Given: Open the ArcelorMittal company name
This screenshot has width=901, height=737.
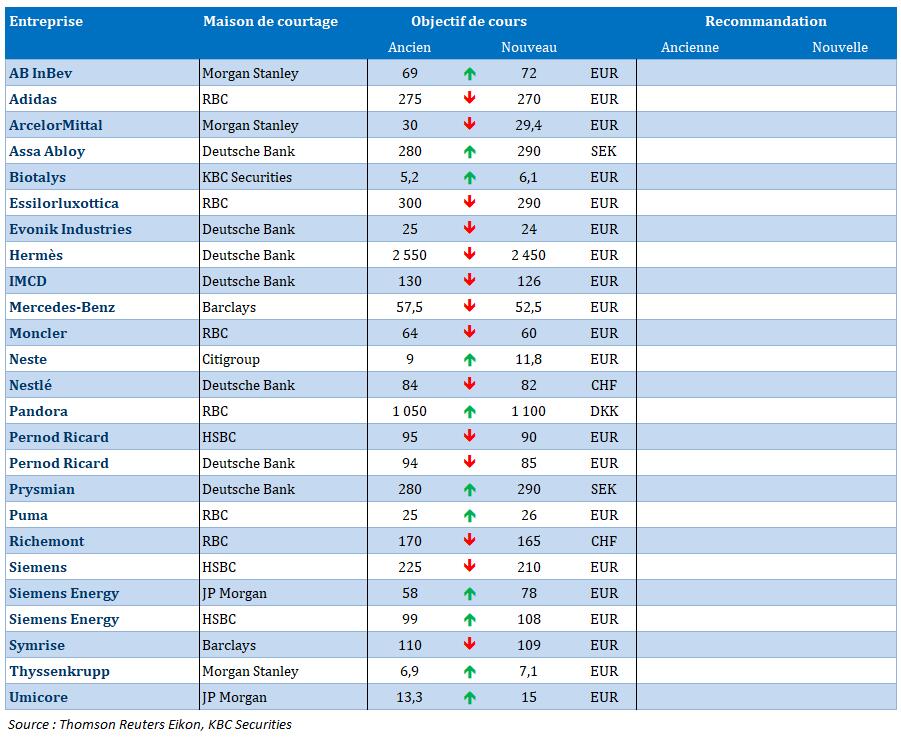Looking at the screenshot, I should (56, 125).
